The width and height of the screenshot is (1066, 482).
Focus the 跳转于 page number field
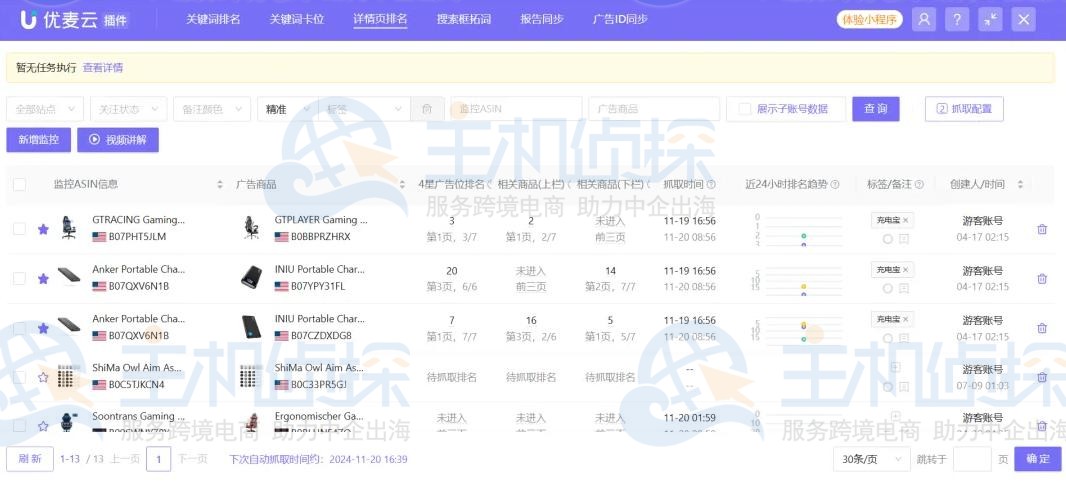[x=972, y=460]
